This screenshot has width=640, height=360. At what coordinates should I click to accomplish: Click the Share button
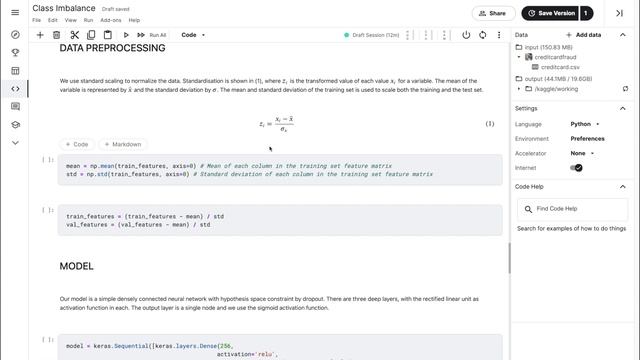(493, 13)
